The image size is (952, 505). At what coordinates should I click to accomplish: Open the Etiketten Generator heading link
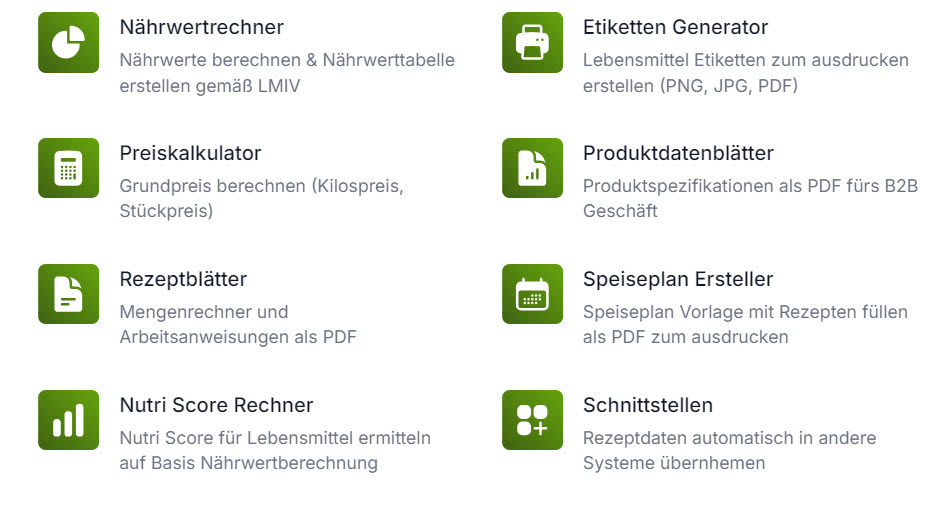tap(675, 27)
